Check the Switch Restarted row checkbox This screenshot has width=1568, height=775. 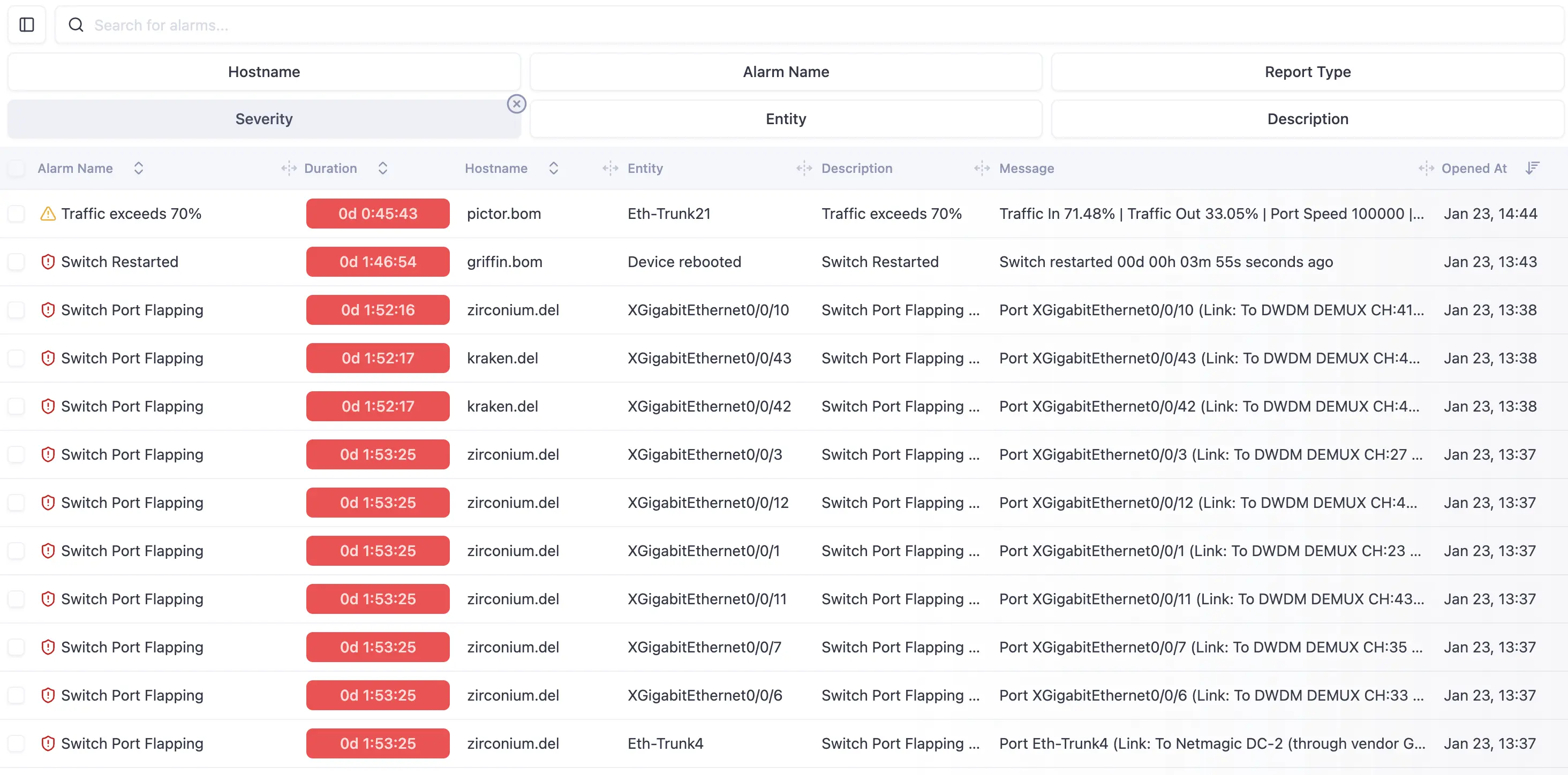click(16, 262)
